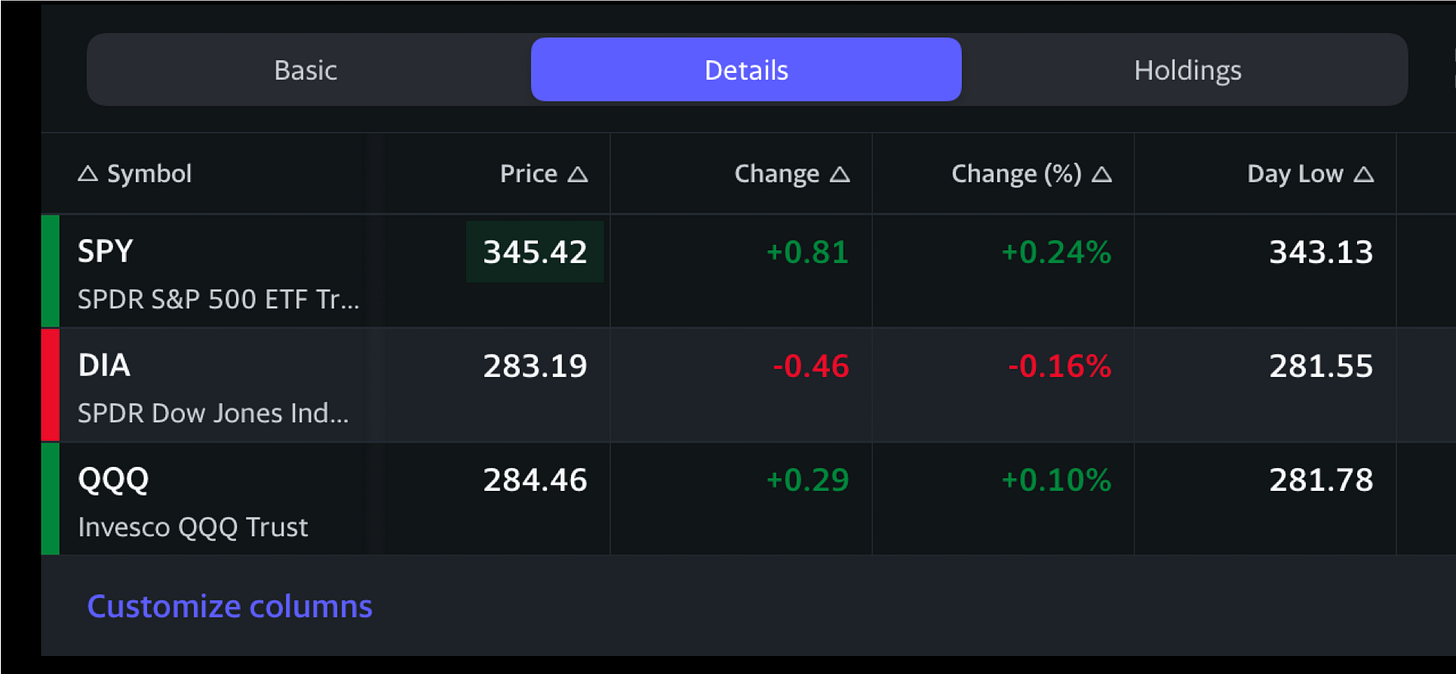This screenshot has width=1456, height=674.
Task: Open the SPY ticker symbol
Action: [x=105, y=251]
